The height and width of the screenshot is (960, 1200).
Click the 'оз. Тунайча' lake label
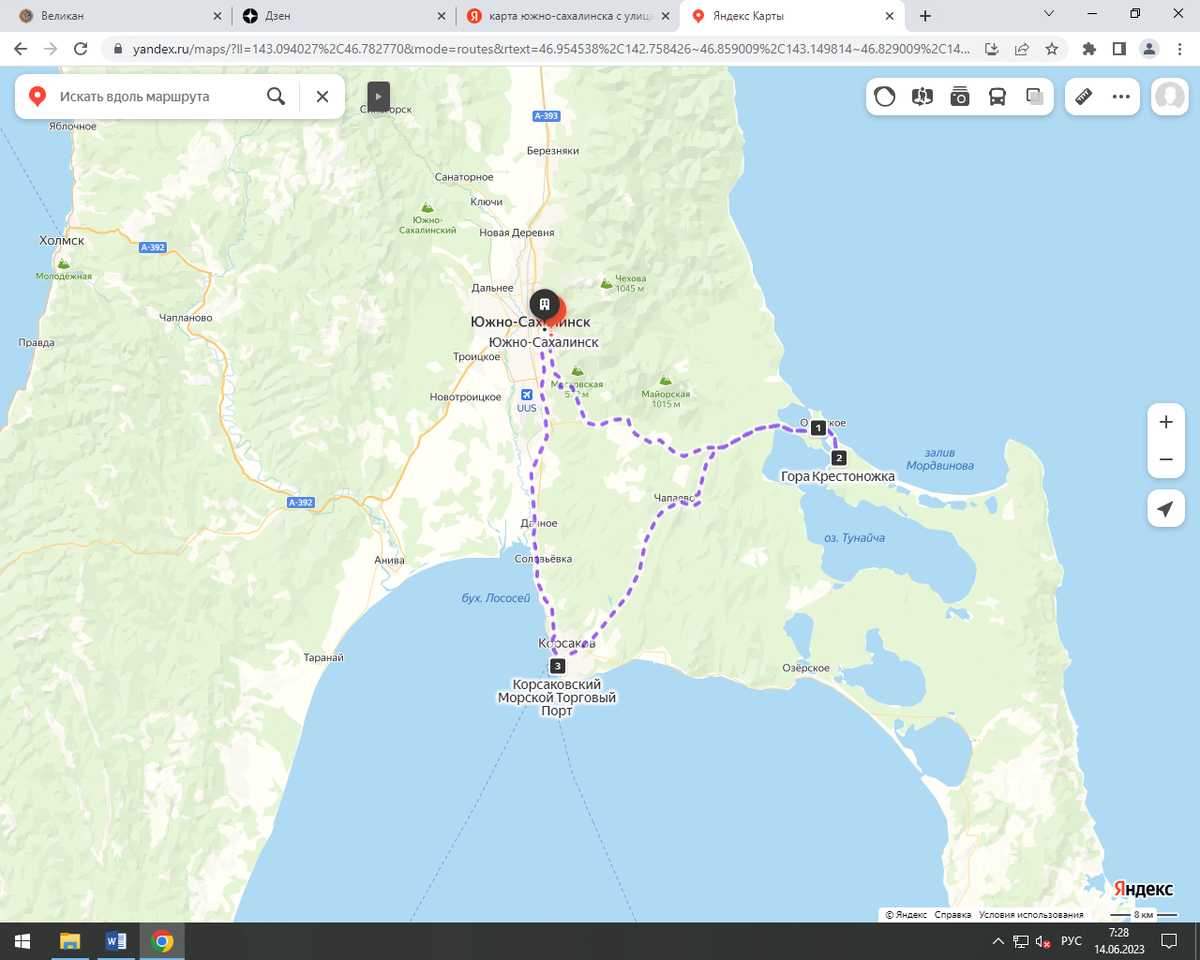pos(854,538)
